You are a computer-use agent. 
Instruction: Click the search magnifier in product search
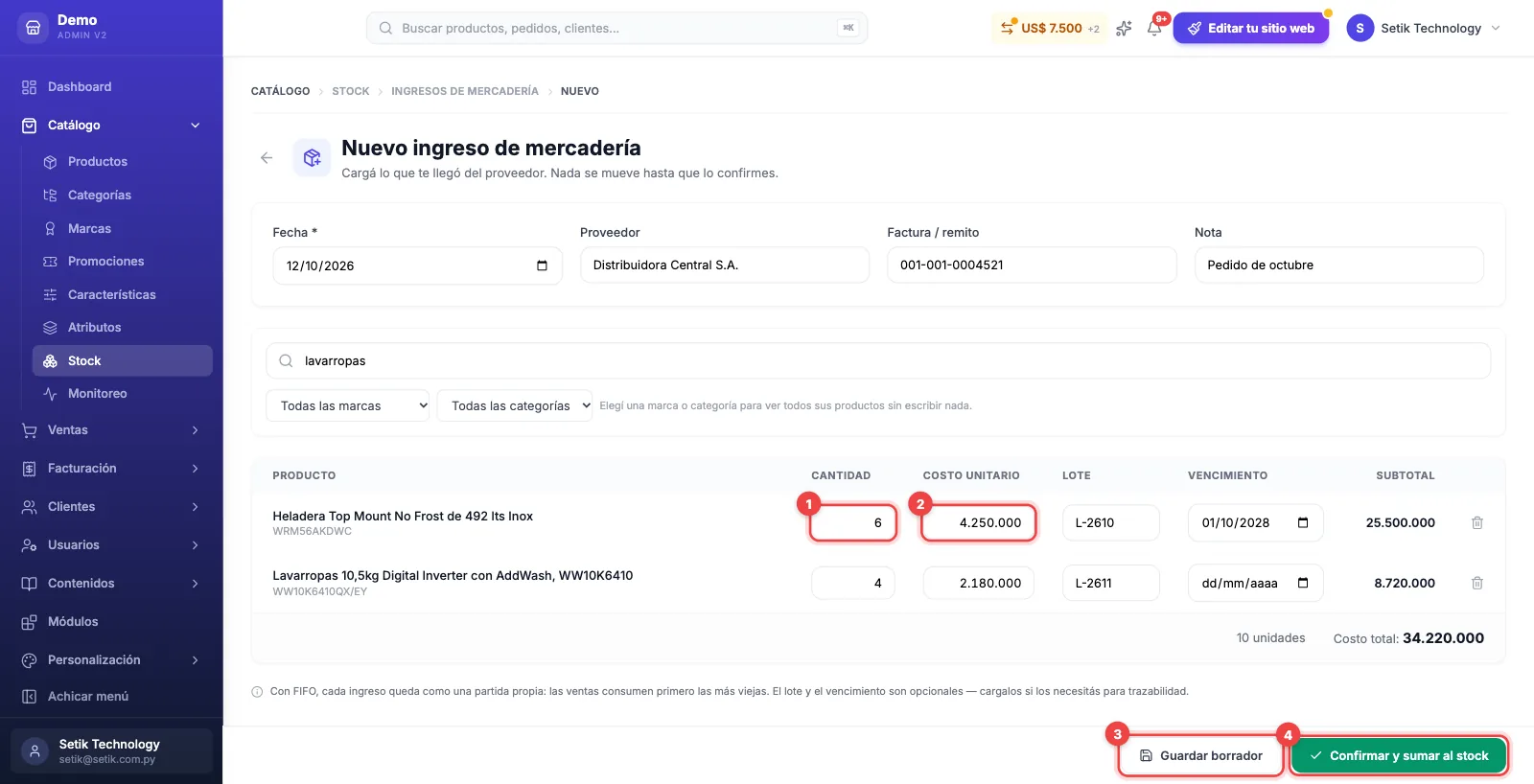(286, 361)
